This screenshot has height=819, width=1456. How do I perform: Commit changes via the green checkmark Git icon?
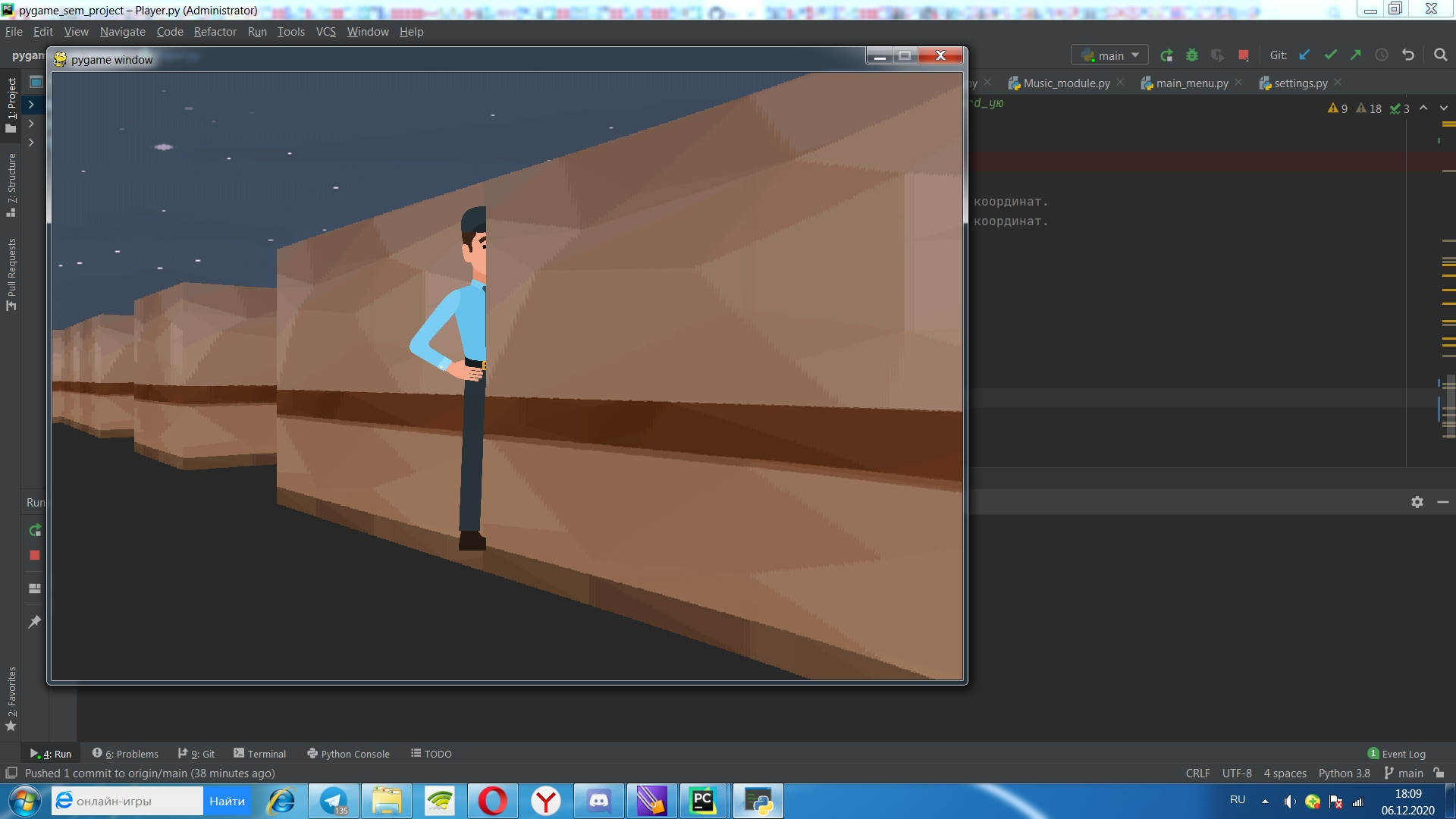coord(1331,55)
